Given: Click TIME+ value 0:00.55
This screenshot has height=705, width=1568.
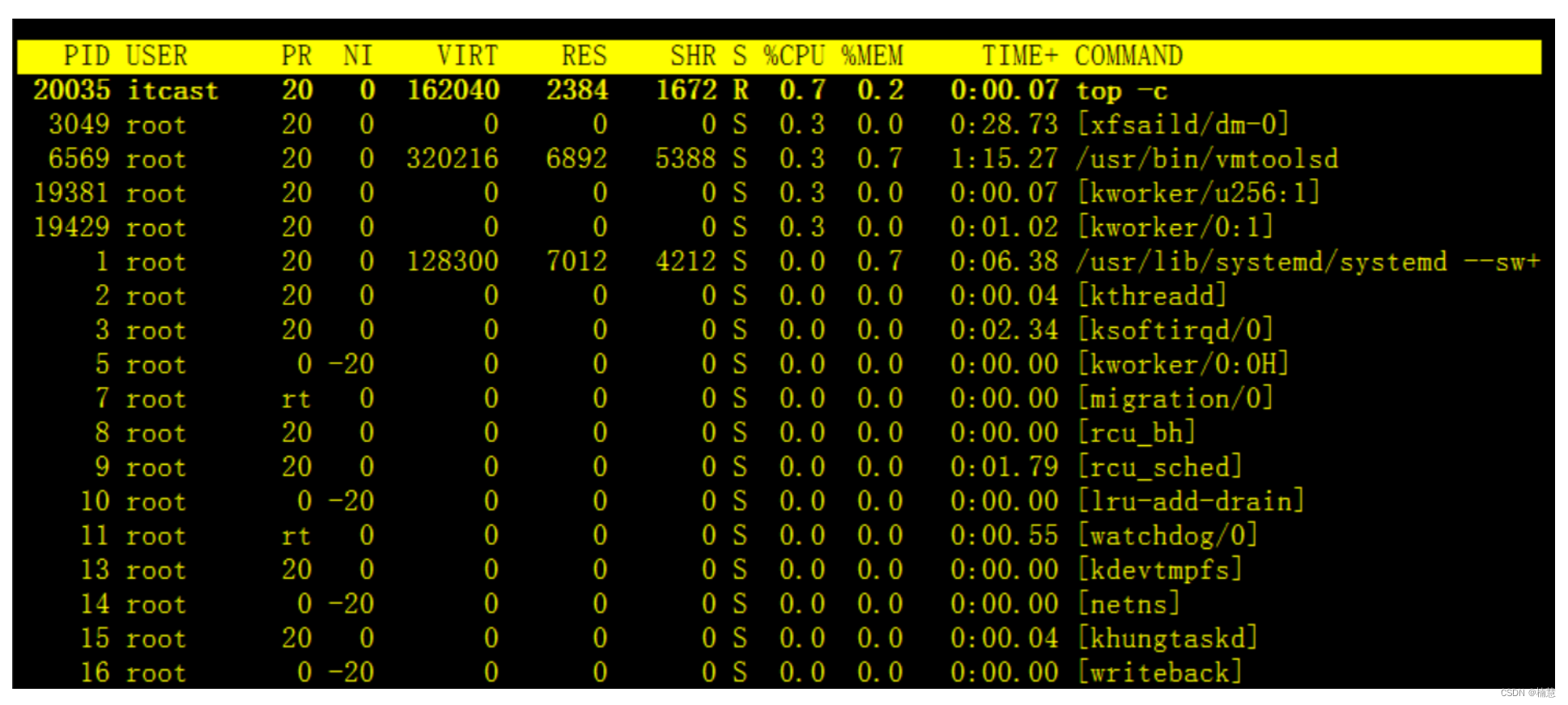Looking at the screenshot, I should (1005, 535).
